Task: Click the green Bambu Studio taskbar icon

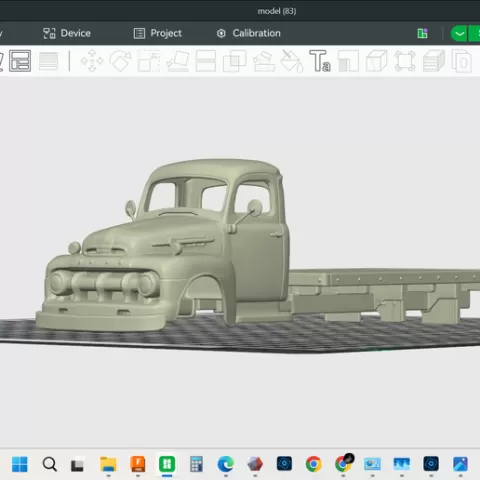Action: pos(167,464)
